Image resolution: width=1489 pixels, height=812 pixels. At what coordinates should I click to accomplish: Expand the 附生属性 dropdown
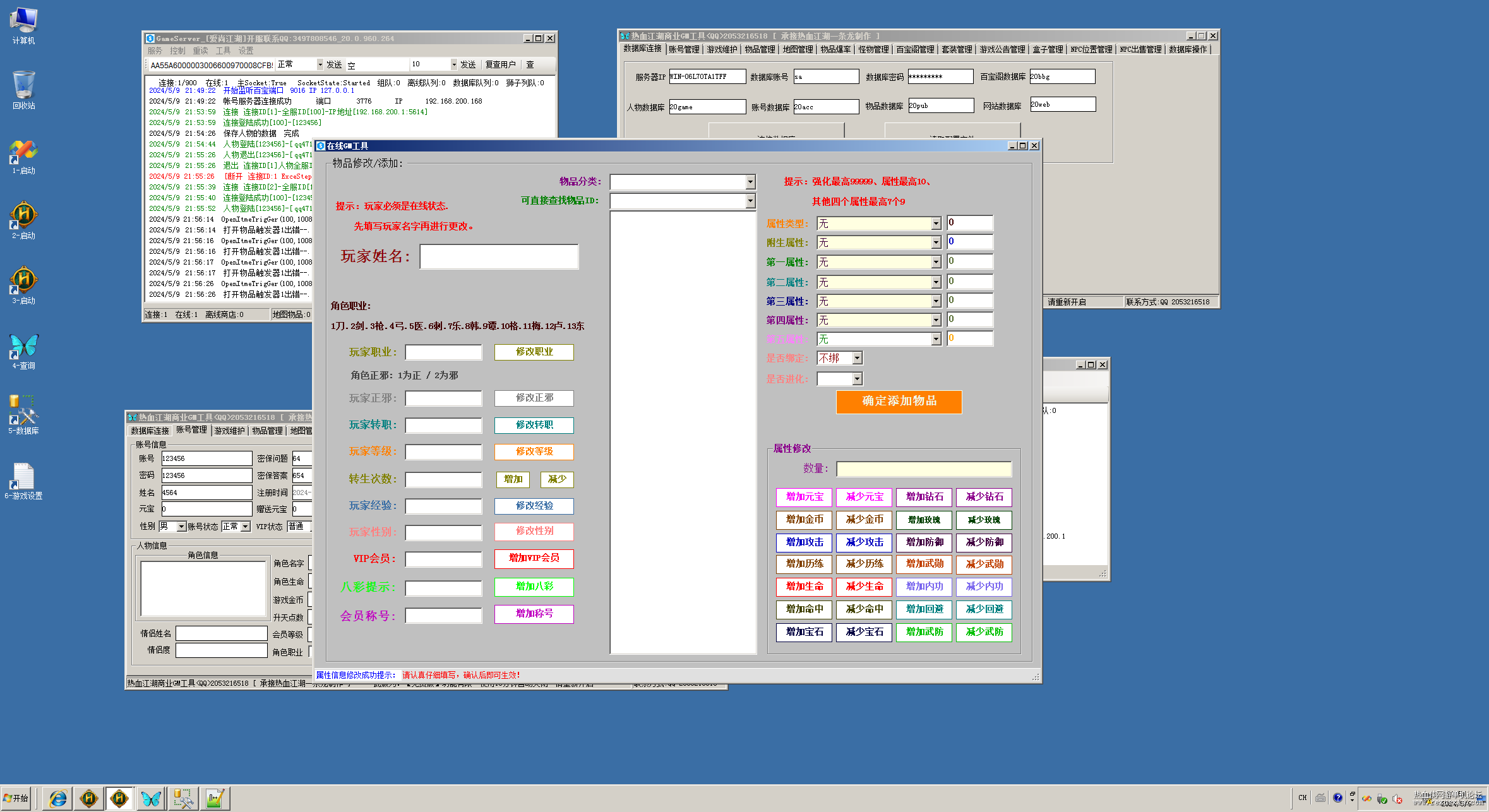936,243
